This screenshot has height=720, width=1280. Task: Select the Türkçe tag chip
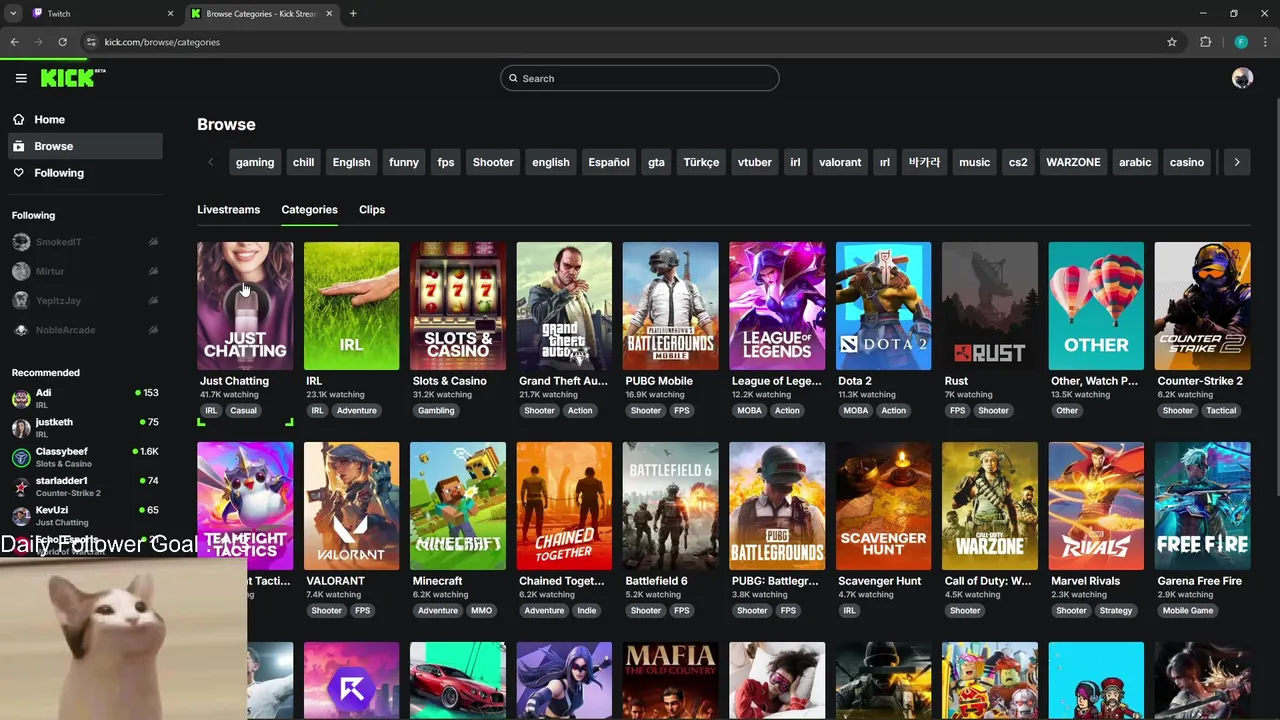[701, 162]
